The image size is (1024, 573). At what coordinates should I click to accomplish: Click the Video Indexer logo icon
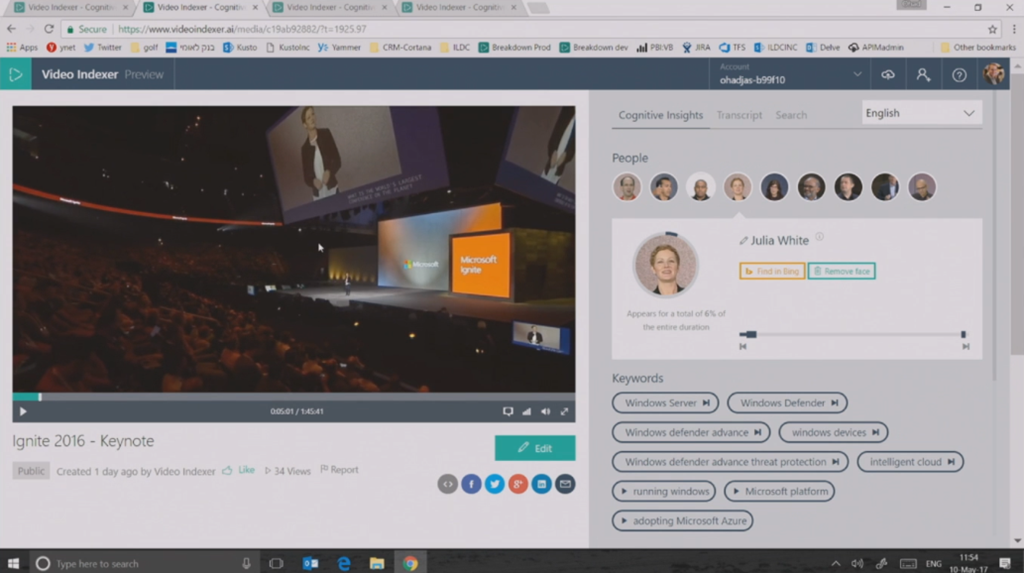(x=16, y=74)
